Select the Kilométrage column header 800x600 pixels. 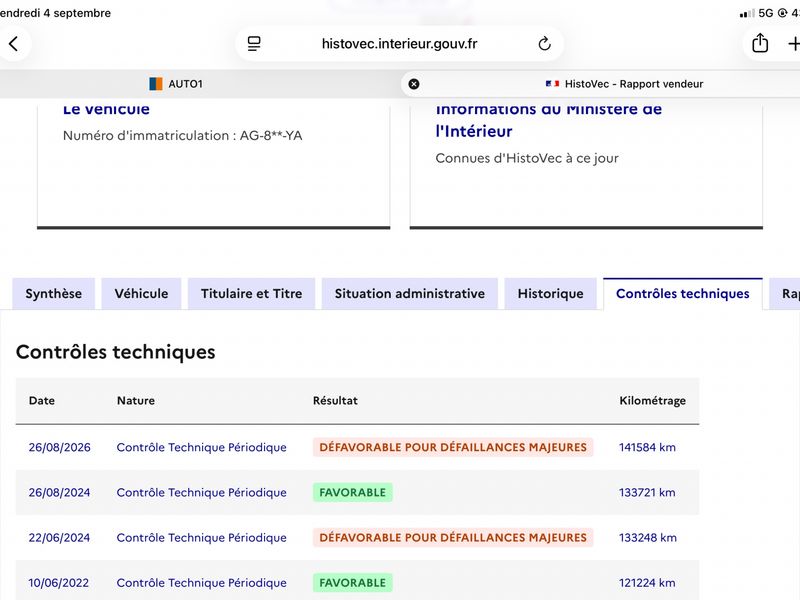coord(652,401)
